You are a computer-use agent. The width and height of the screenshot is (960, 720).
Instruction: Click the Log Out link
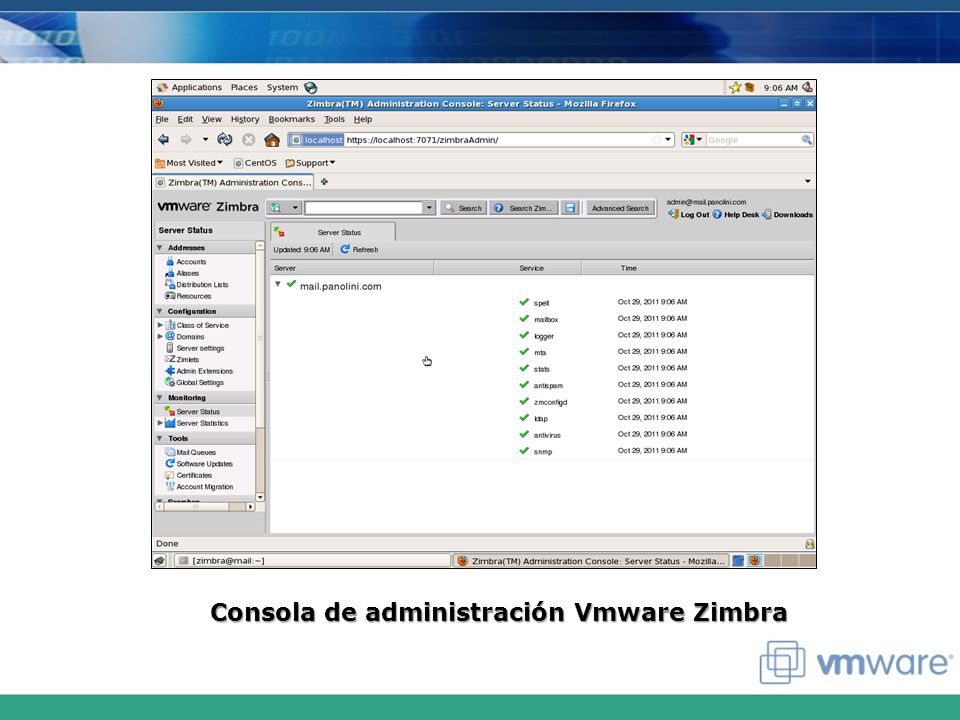pos(688,214)
